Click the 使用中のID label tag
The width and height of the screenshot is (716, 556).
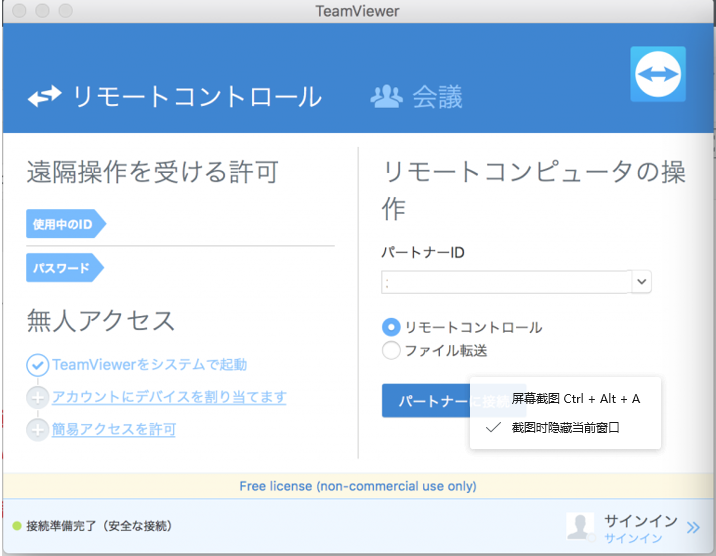click(x=66, y=224)
